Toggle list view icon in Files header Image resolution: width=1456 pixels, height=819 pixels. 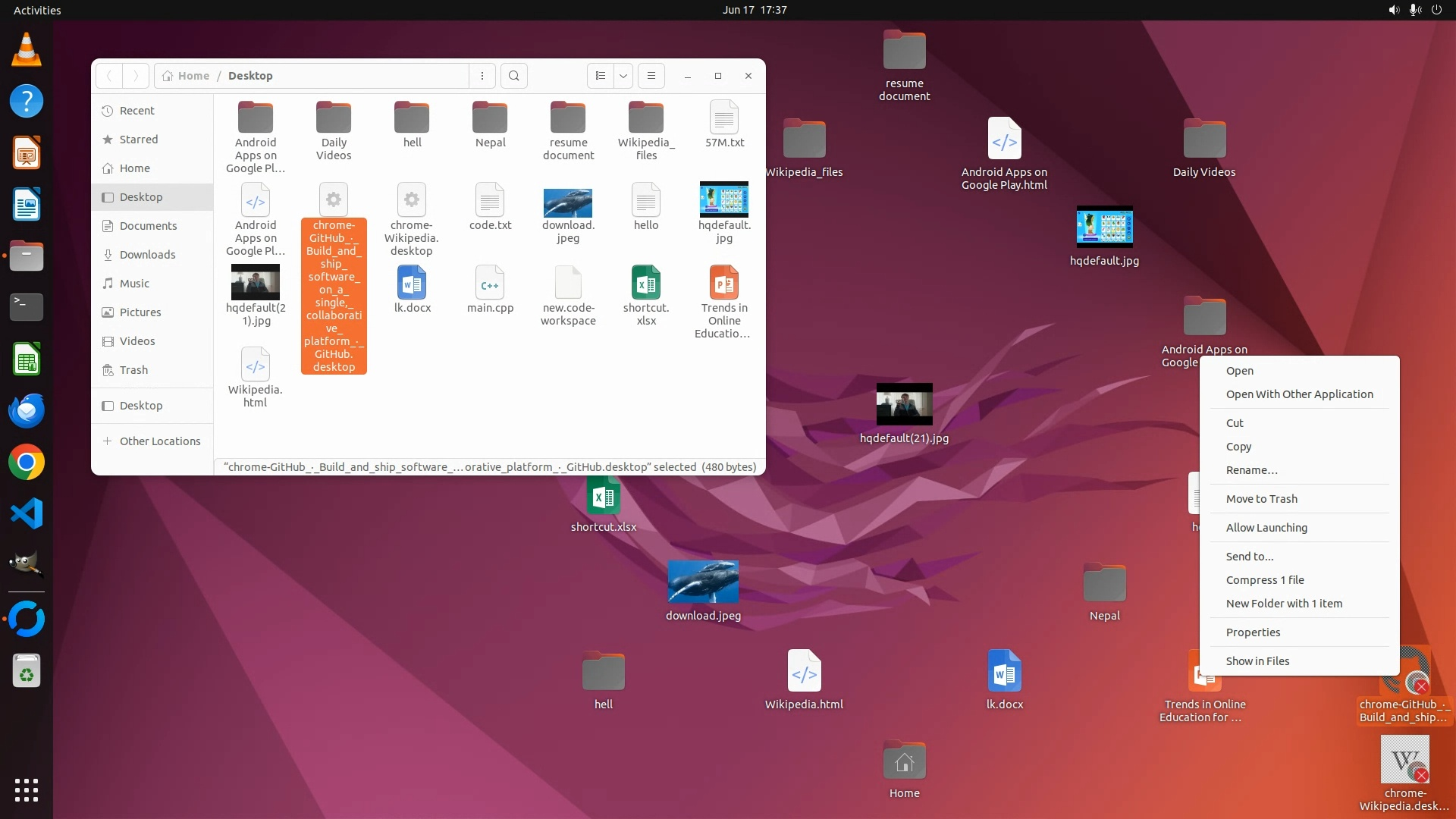600,76
